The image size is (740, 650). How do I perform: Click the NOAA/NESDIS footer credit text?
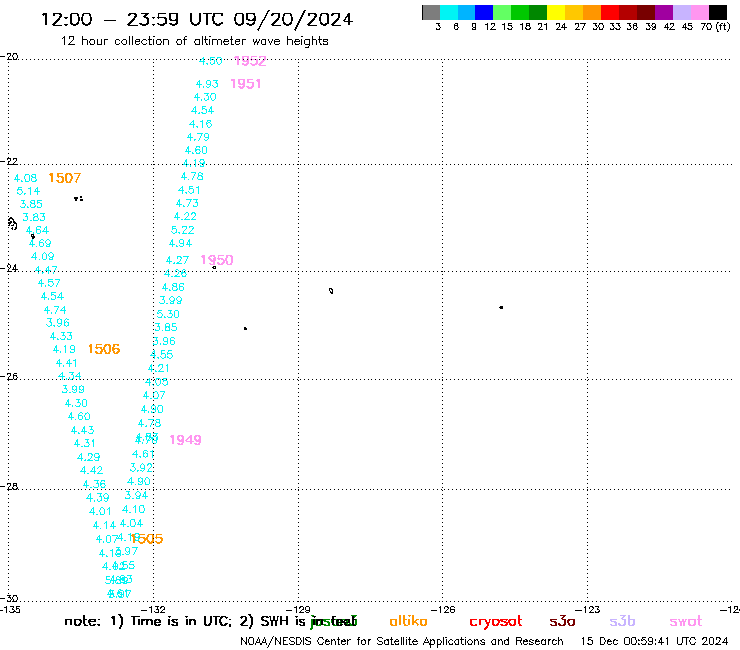402,641
